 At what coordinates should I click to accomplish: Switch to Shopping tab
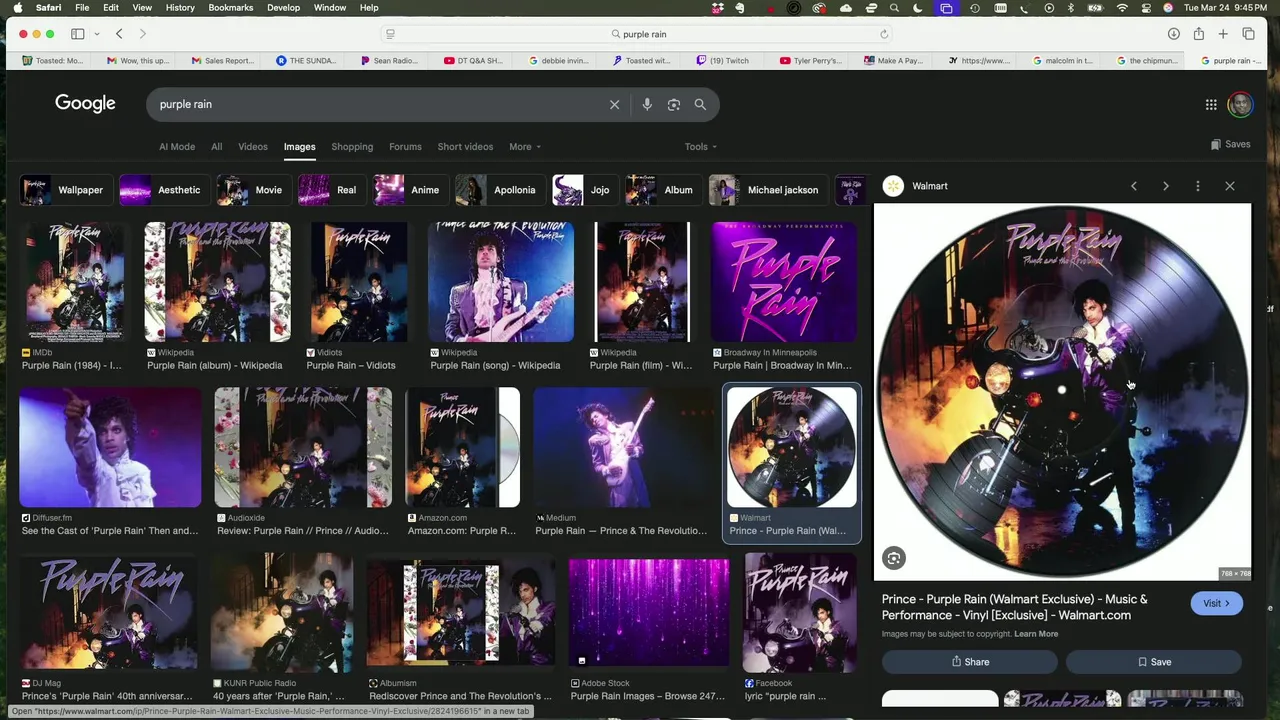(x=352, y=147)
